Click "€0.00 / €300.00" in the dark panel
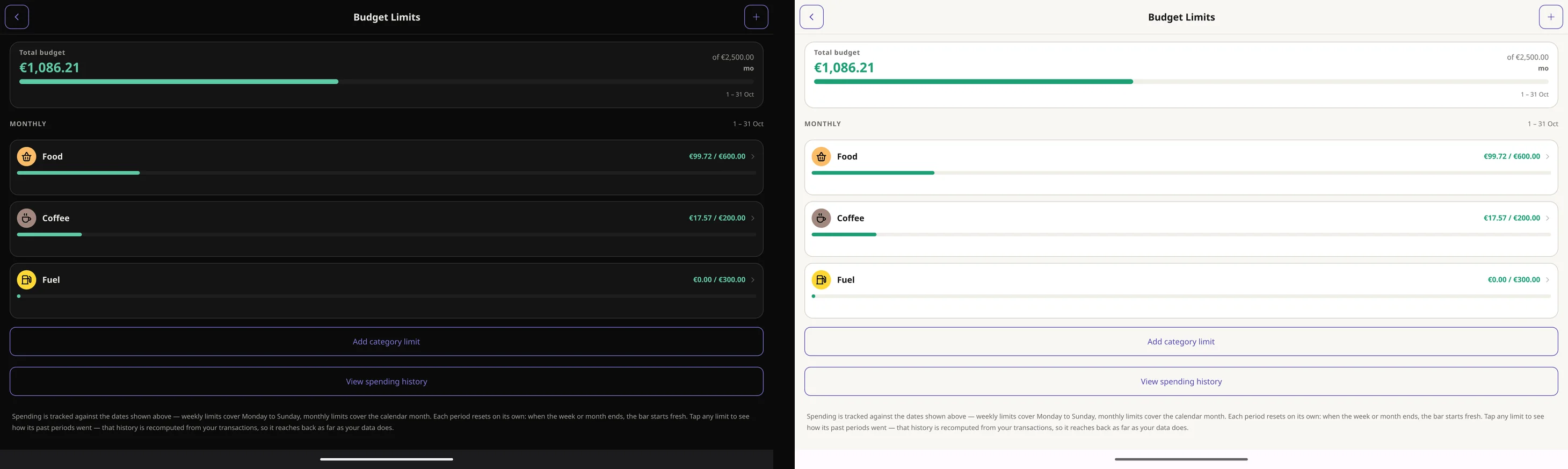The image size is (1568, 469). [x=719, y=279]
